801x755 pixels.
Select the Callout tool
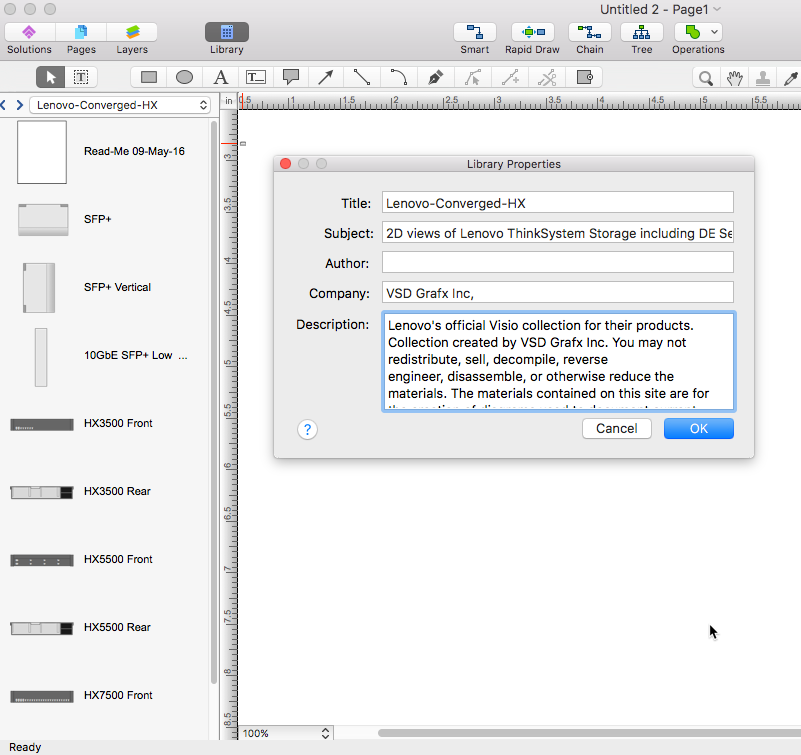point(291,78)
